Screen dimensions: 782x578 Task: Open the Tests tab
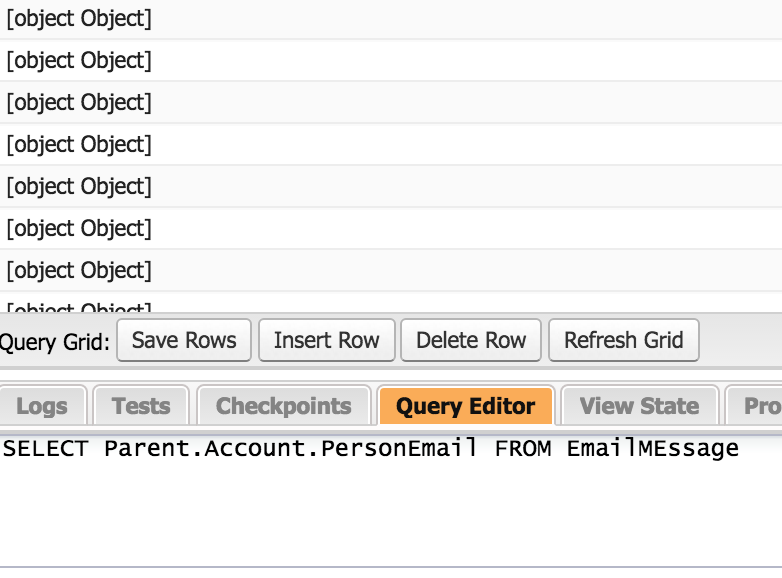click(140, 406)
